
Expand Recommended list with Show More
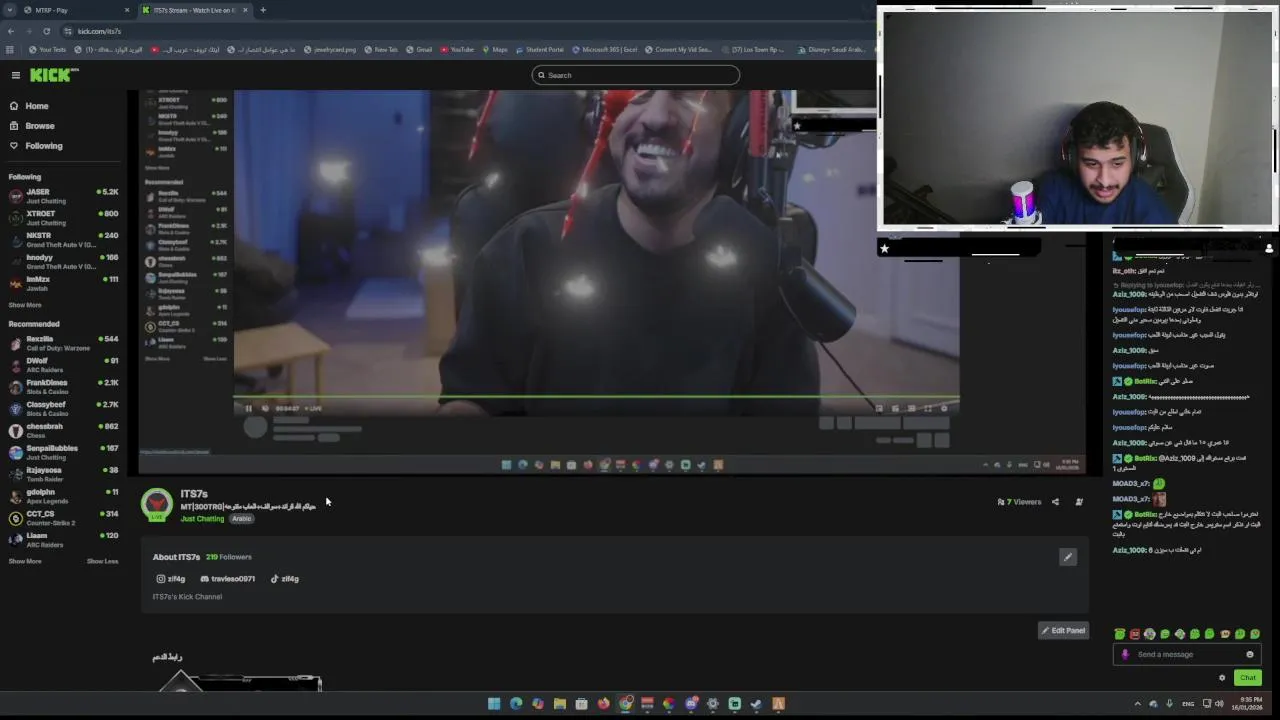coord(25,561)
